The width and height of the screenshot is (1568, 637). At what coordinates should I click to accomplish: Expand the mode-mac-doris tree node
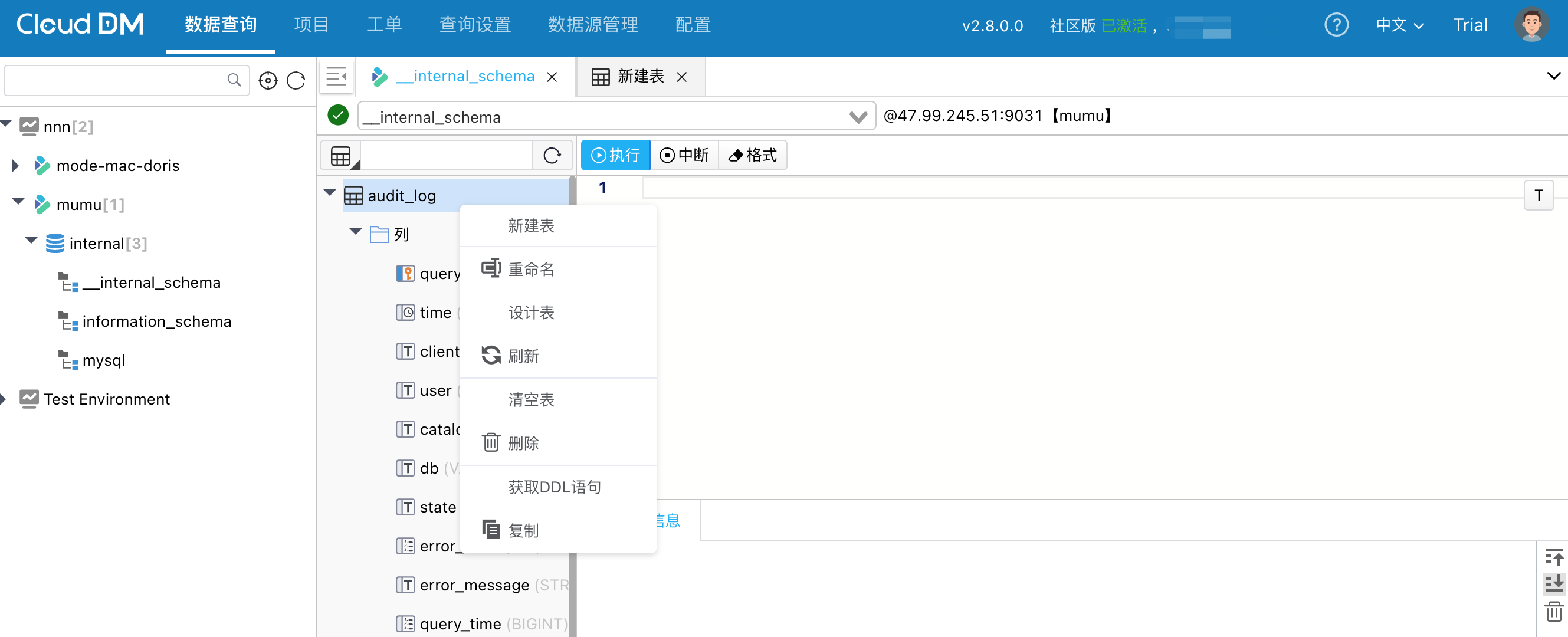[16, 166]
